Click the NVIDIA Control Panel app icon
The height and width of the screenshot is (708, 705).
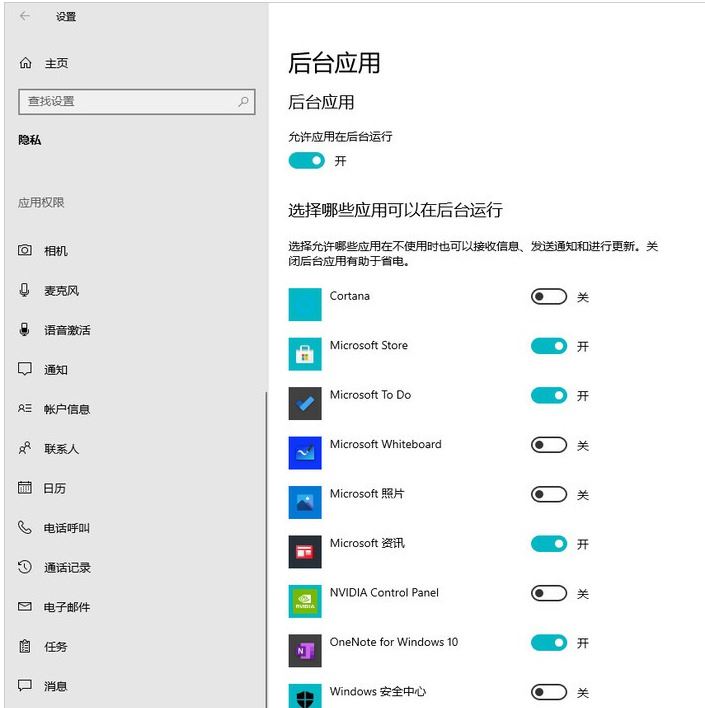point(305,601)
